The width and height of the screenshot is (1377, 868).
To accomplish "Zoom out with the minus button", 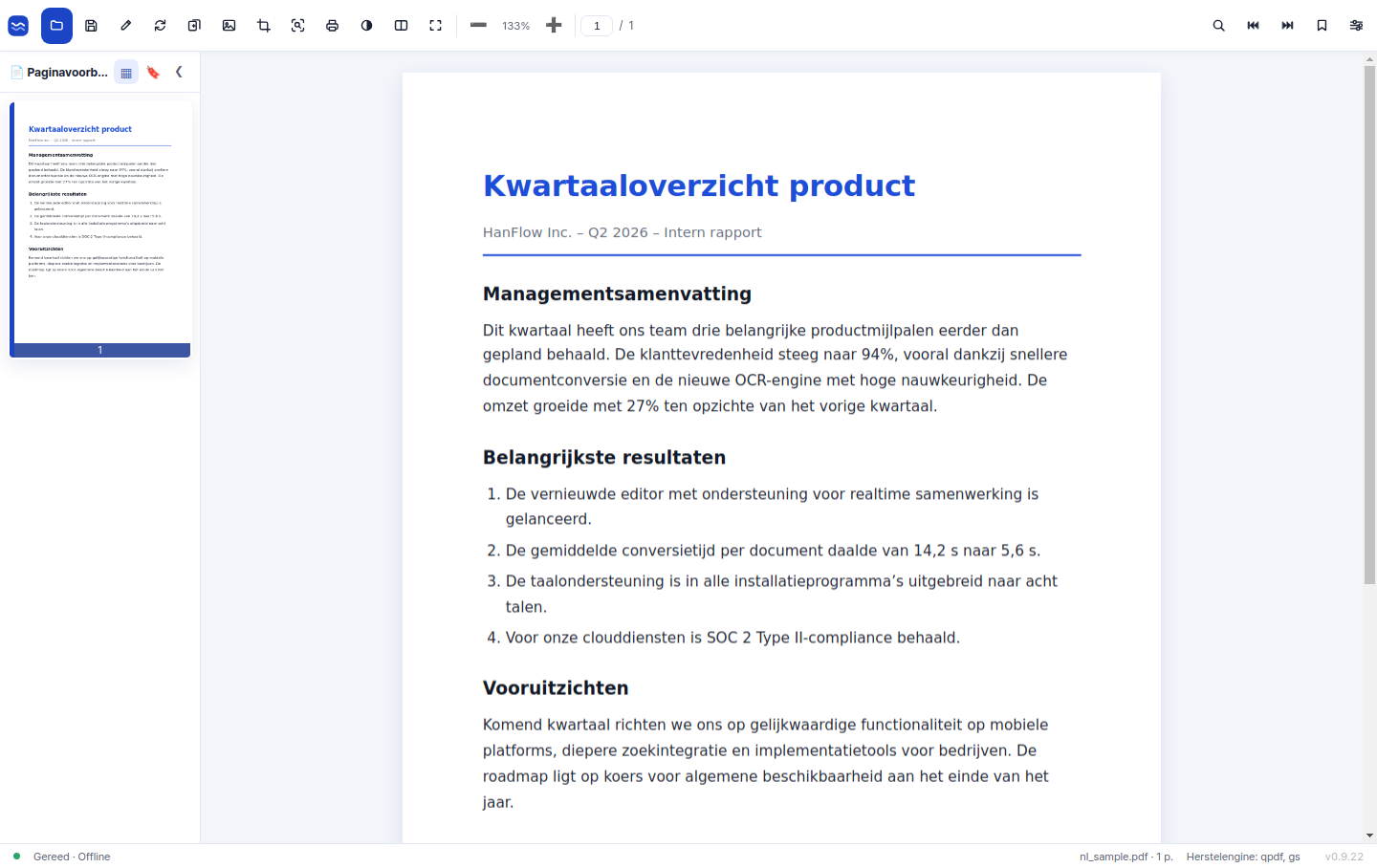I will 478,26.
